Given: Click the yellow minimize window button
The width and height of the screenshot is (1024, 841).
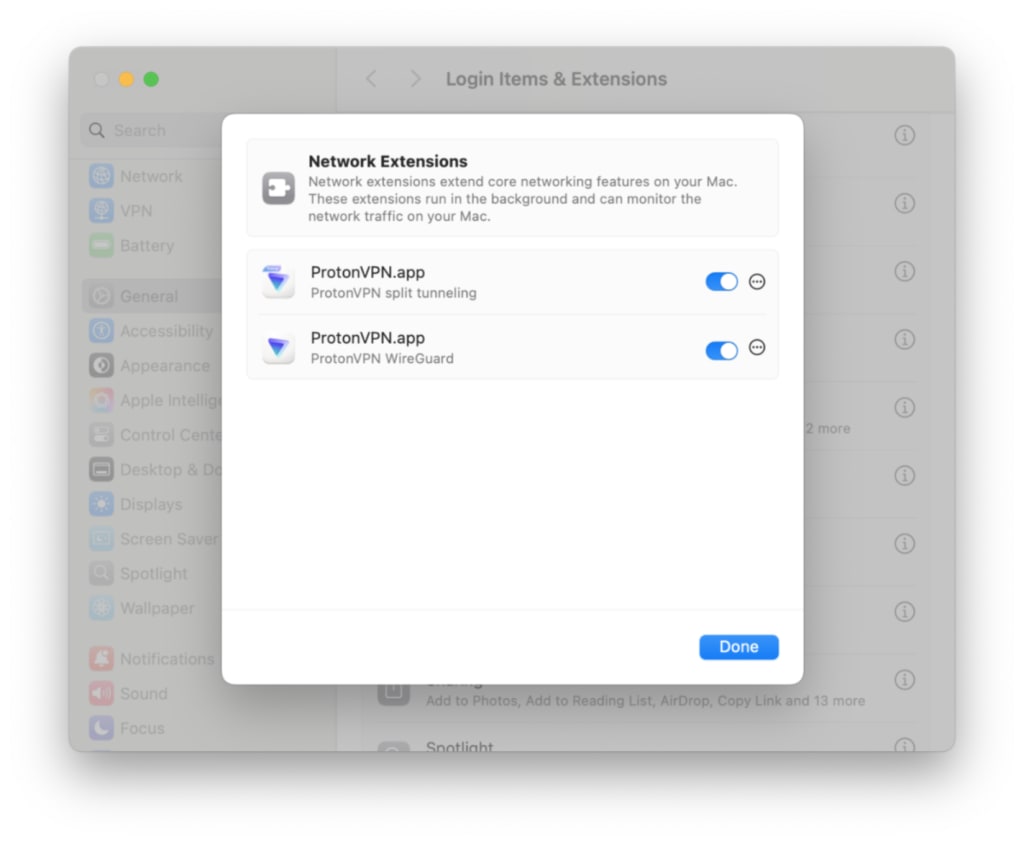Looking at the screenshot, I should click(x=126, y=79).
